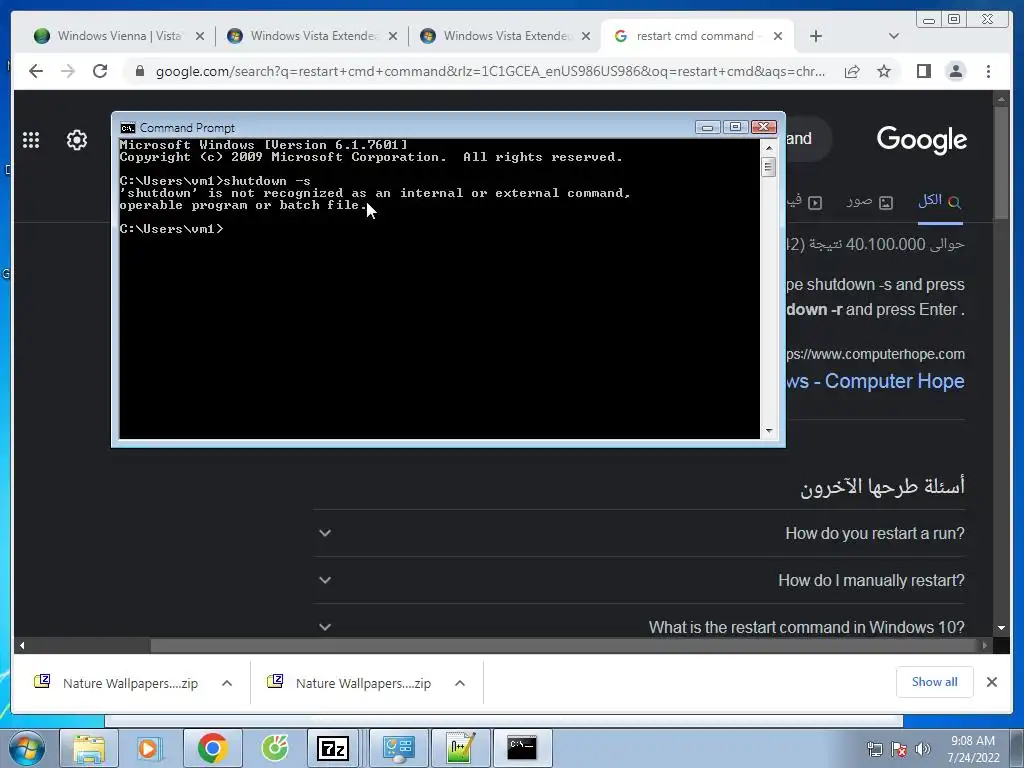Click the Command Prompt scrollbar thumb
The height and width of the screenshot is (768, 1024).
[x=769, y=167]
